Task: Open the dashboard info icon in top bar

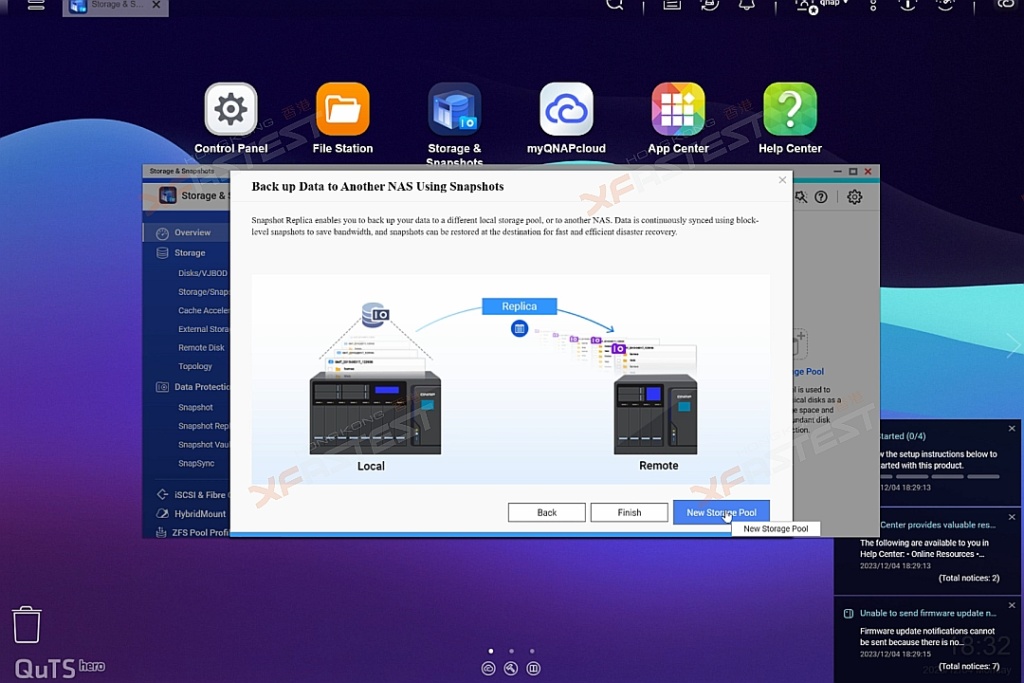Action: click(x=908, y=5)
